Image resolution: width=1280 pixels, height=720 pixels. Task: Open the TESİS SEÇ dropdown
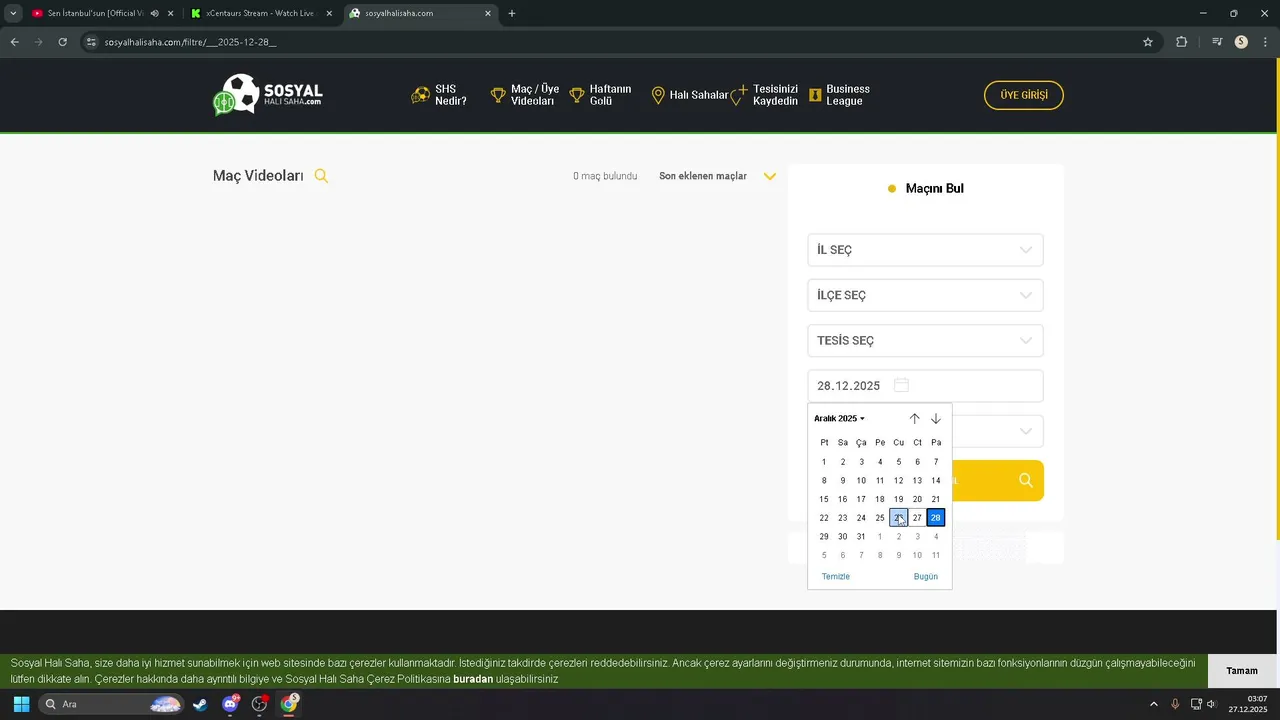tap(925, 340)
